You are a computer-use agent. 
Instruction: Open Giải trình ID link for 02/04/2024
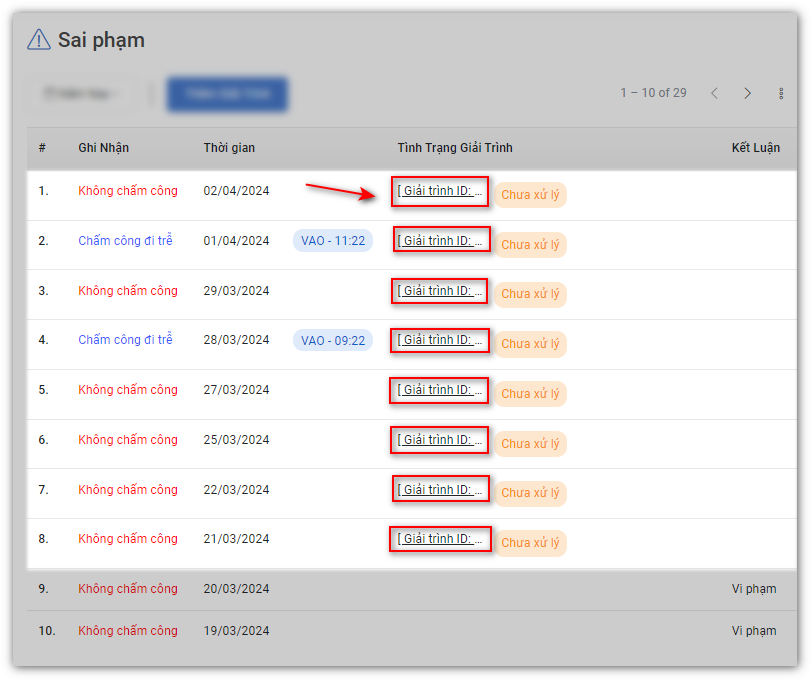(x=440, y=191)
